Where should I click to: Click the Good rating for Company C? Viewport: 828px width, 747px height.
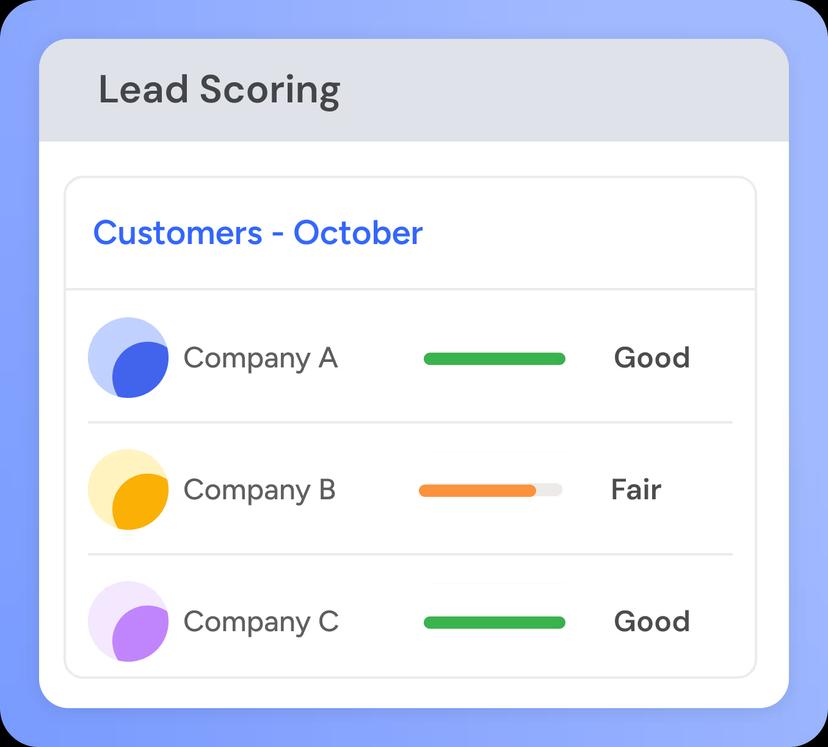tap(652, 621)
